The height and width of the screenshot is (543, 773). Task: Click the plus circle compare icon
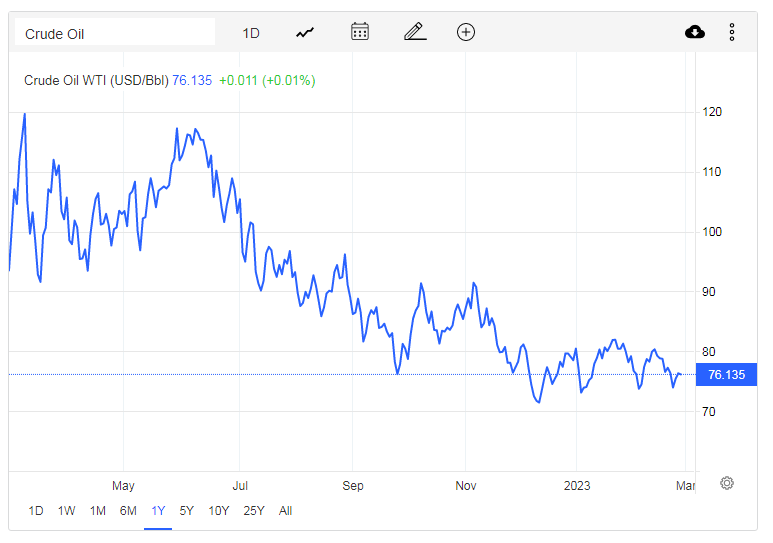coord(466,32)
